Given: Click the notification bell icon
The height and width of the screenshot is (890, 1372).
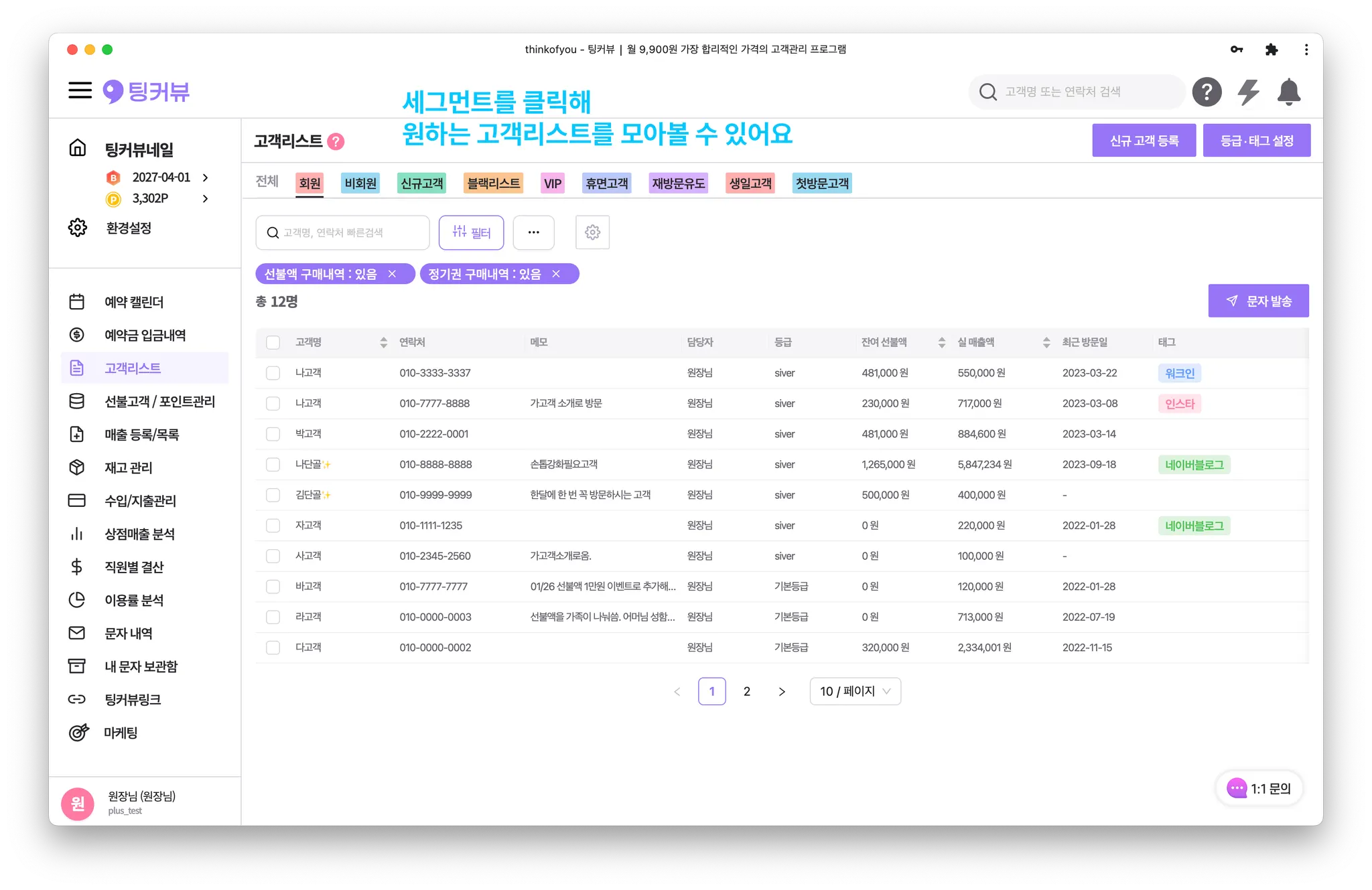Looking at the screenshot, I should pos(1288,92).
